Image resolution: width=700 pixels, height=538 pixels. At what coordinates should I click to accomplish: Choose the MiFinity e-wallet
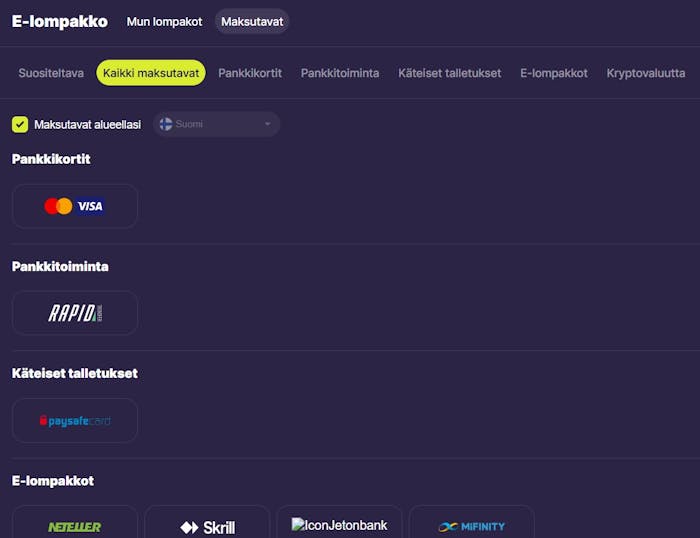[x=471, y=526]
